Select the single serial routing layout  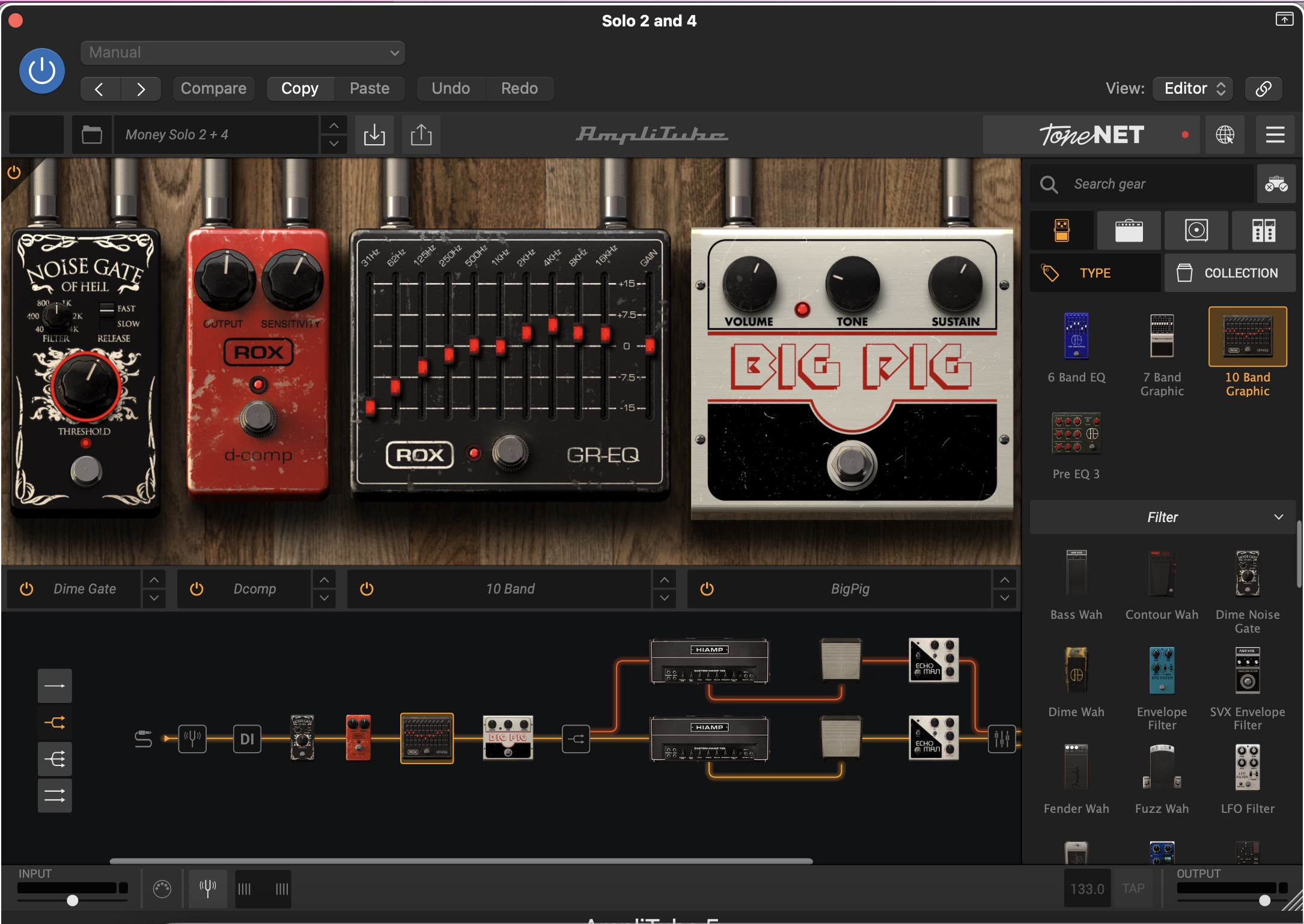coord(55,686)
